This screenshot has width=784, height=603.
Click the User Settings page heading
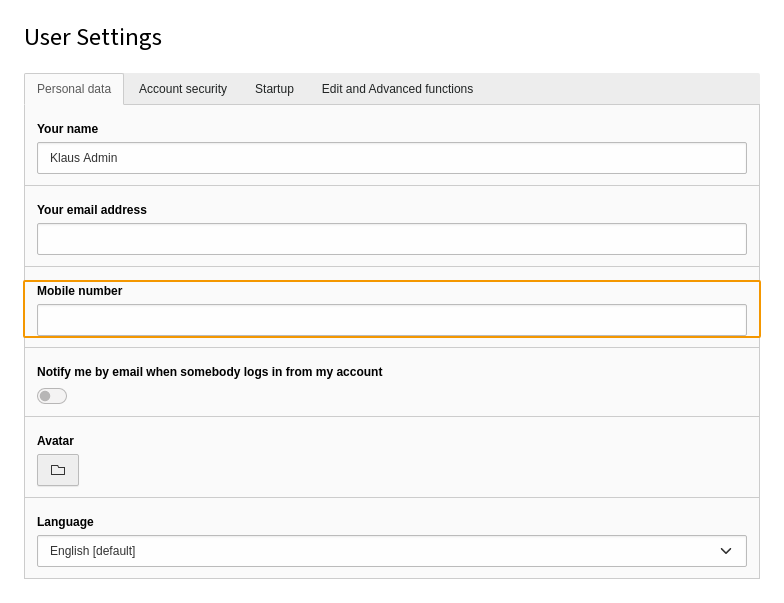click(x=93, y=37)
